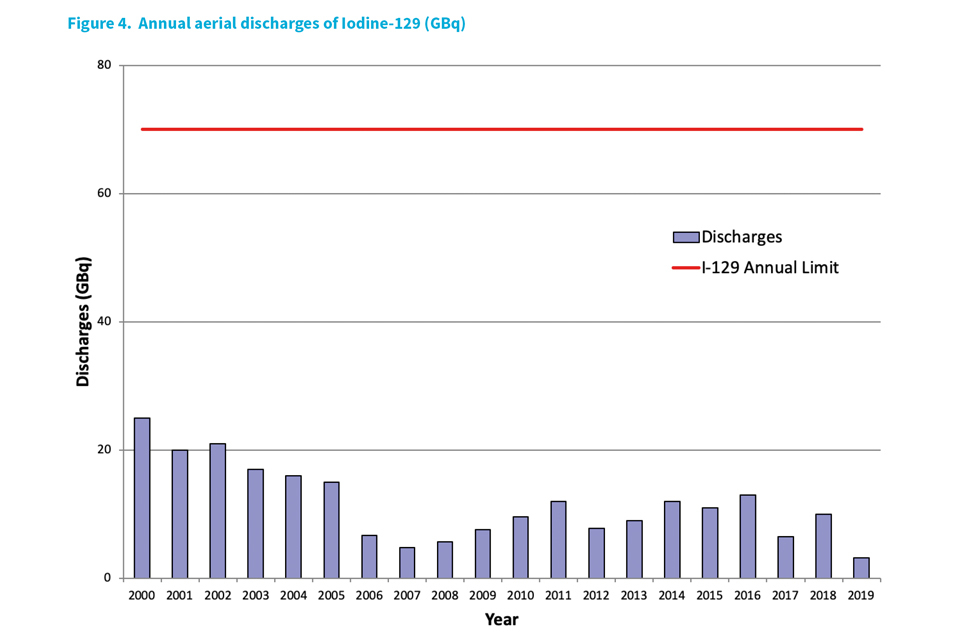This screenshot has height=640, width=960.
Task: Select the bar for year 2016
Action: coord(747,537)
